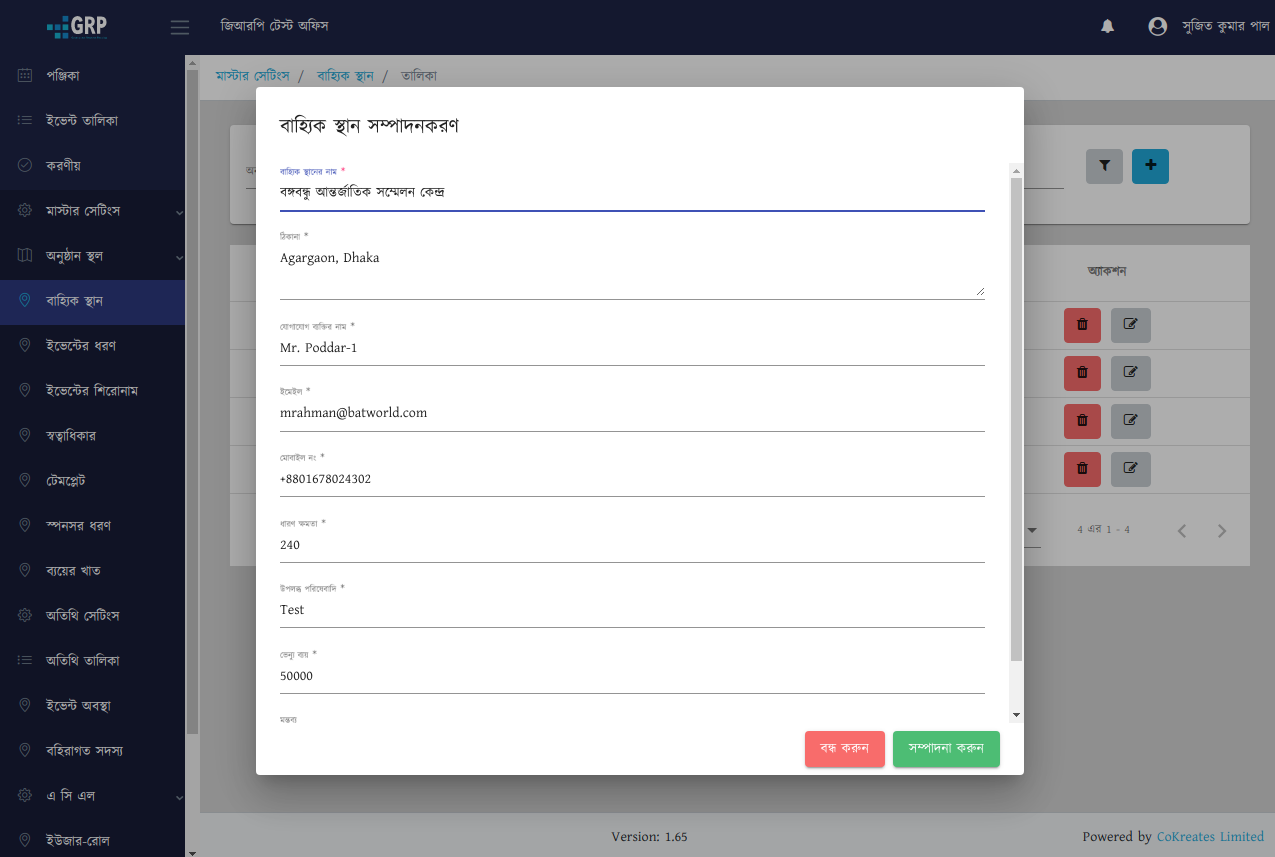This screenshot has width=1275, height=857.
Task: Click the করণীয় checkmark icon
Action: point(25,165)
